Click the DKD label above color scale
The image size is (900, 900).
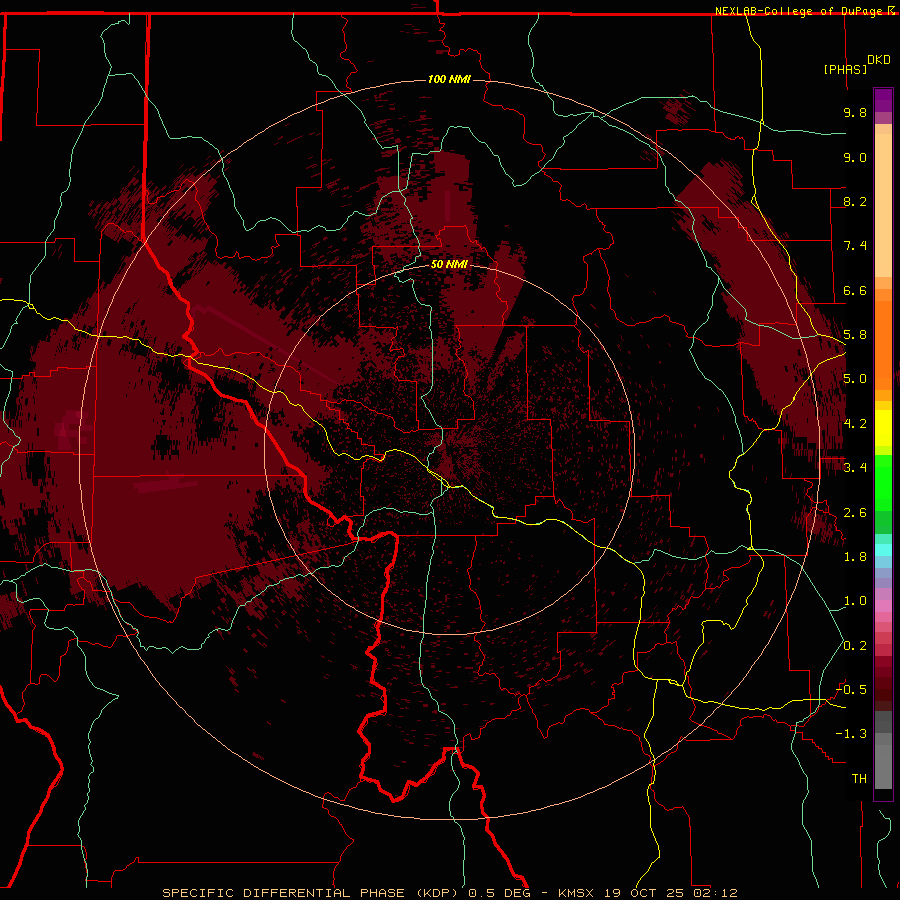pos(879,60)
